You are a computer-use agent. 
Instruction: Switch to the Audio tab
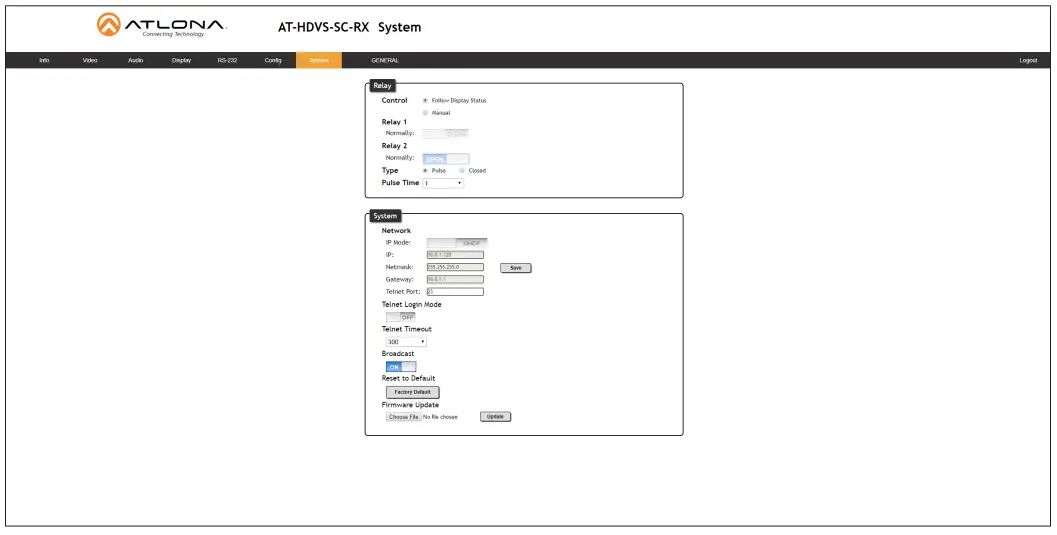(135, 61)
